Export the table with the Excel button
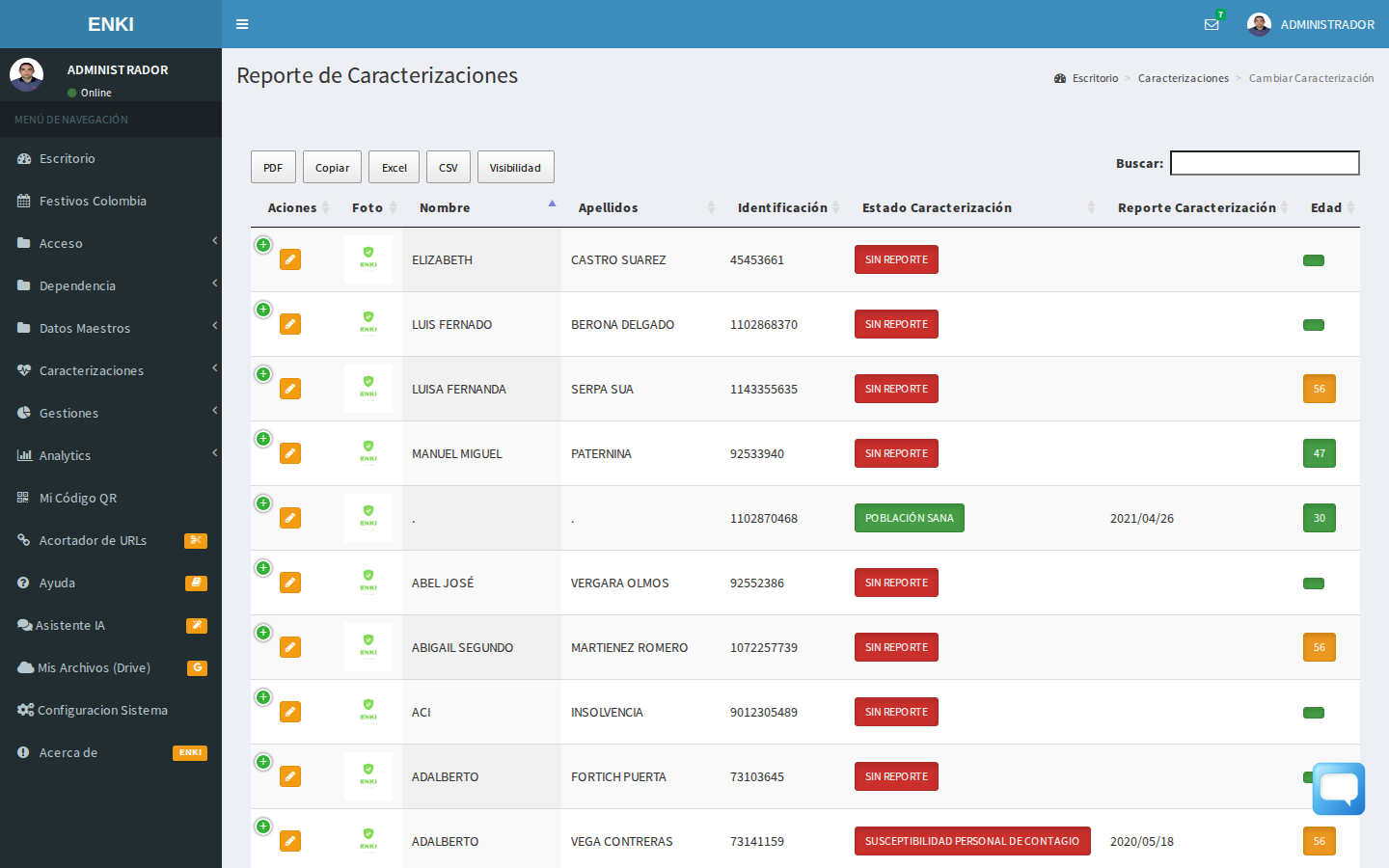This screenshot has height=868, width=1389. 395,167
